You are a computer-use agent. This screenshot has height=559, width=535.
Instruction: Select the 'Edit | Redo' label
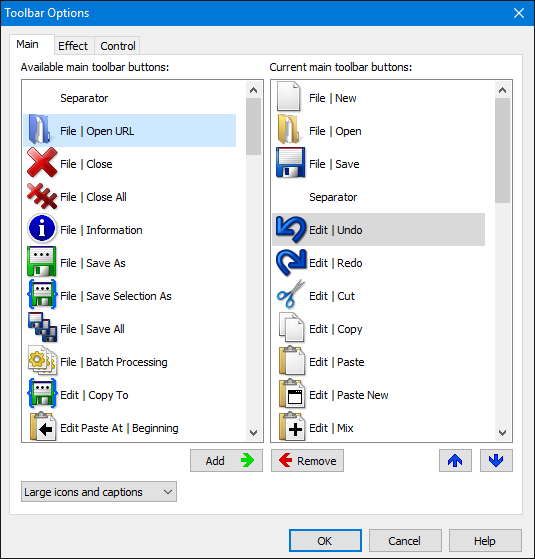pos(336,263)
